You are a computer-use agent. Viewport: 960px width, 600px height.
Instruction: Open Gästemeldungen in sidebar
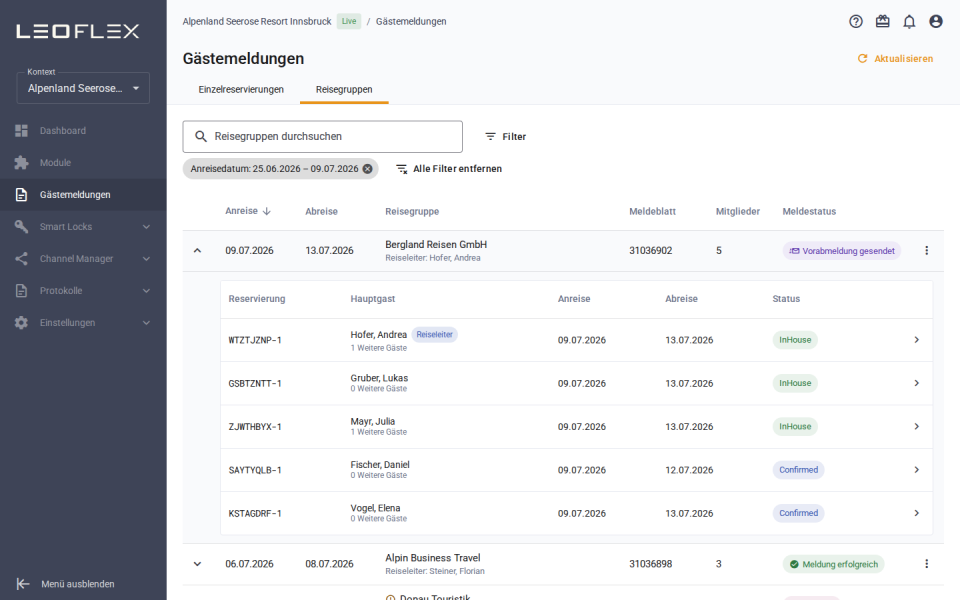(83, 195)
